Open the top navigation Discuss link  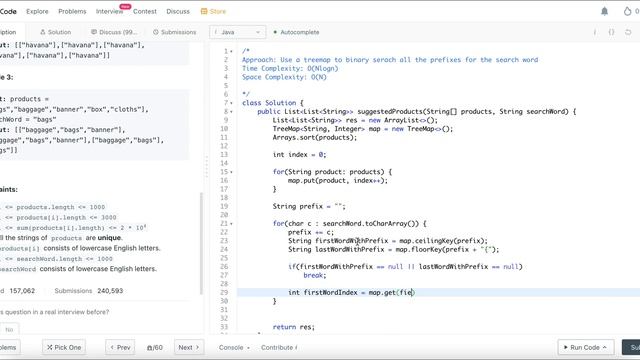pyautogui.click(x=178, y=11)
